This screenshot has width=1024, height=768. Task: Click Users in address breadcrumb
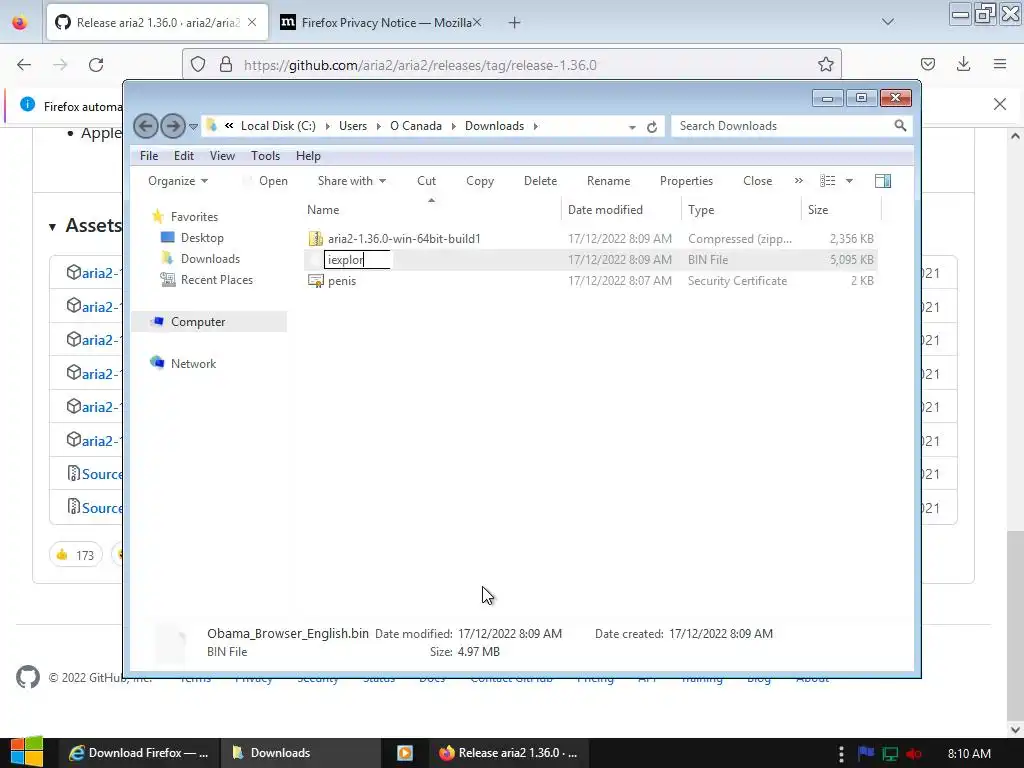click(353, 126)
